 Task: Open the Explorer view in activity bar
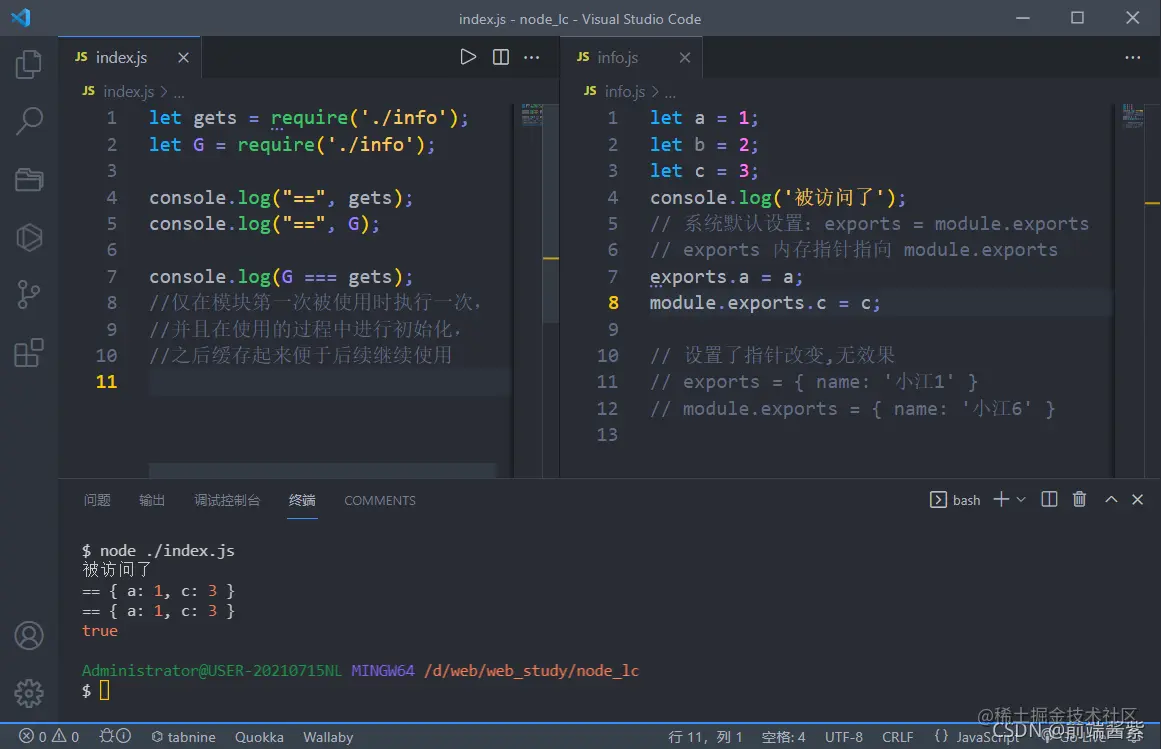click(28, 64)
